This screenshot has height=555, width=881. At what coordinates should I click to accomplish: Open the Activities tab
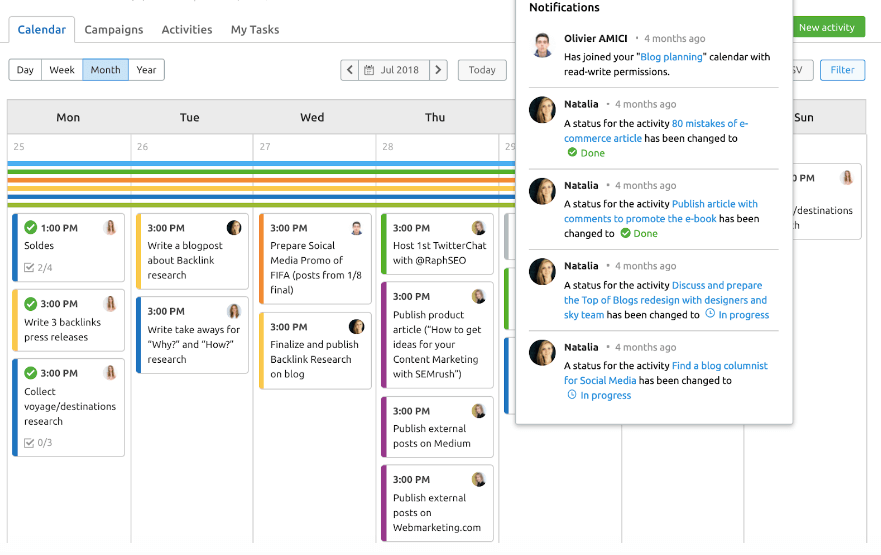click(187, 29)
